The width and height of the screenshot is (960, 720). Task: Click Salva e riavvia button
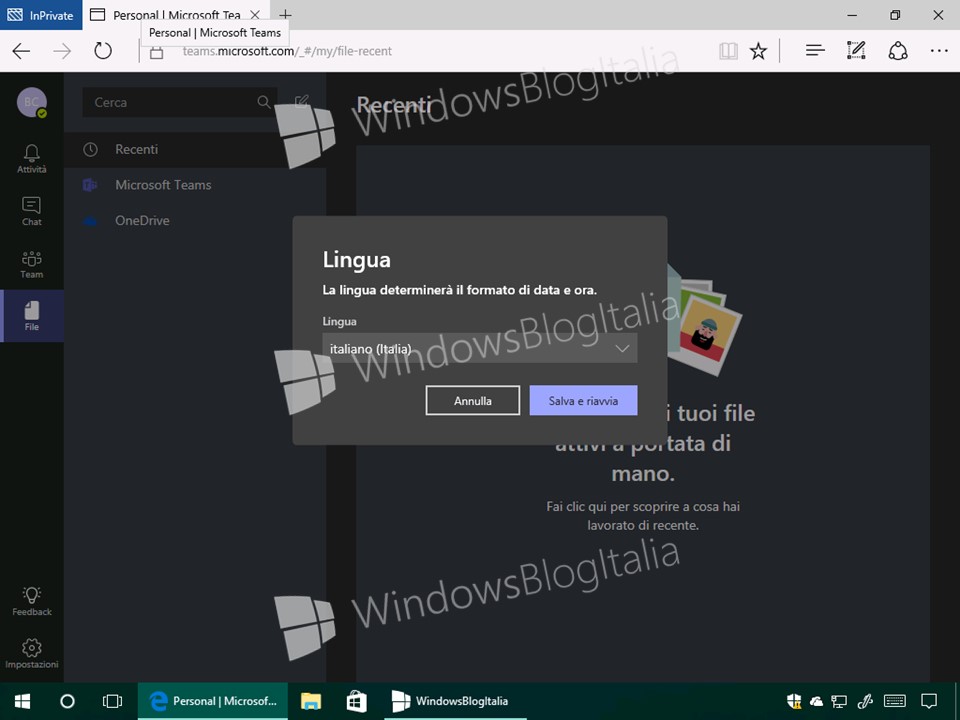[583, 400]
